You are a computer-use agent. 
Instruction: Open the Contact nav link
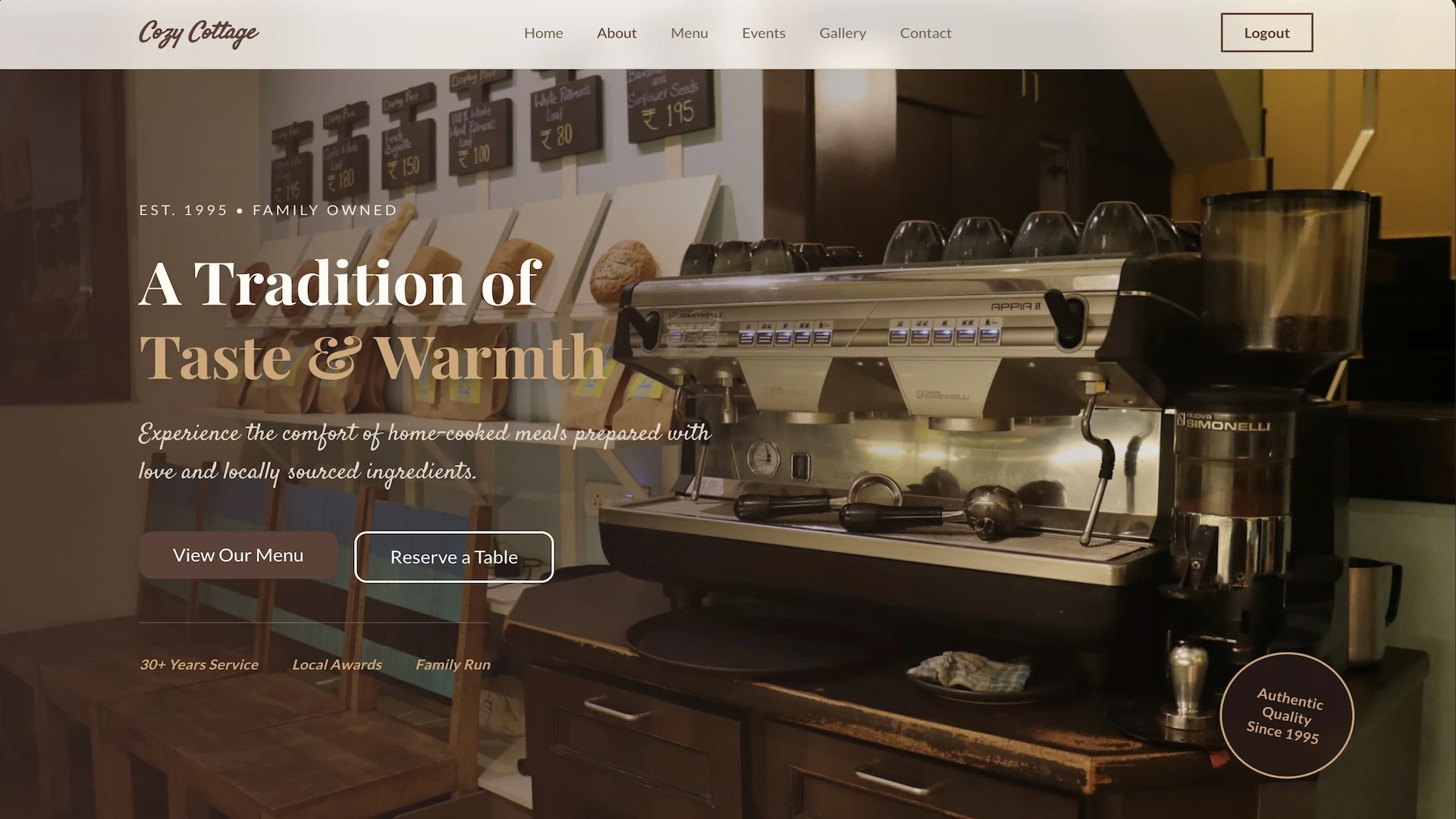click(925, 33)
